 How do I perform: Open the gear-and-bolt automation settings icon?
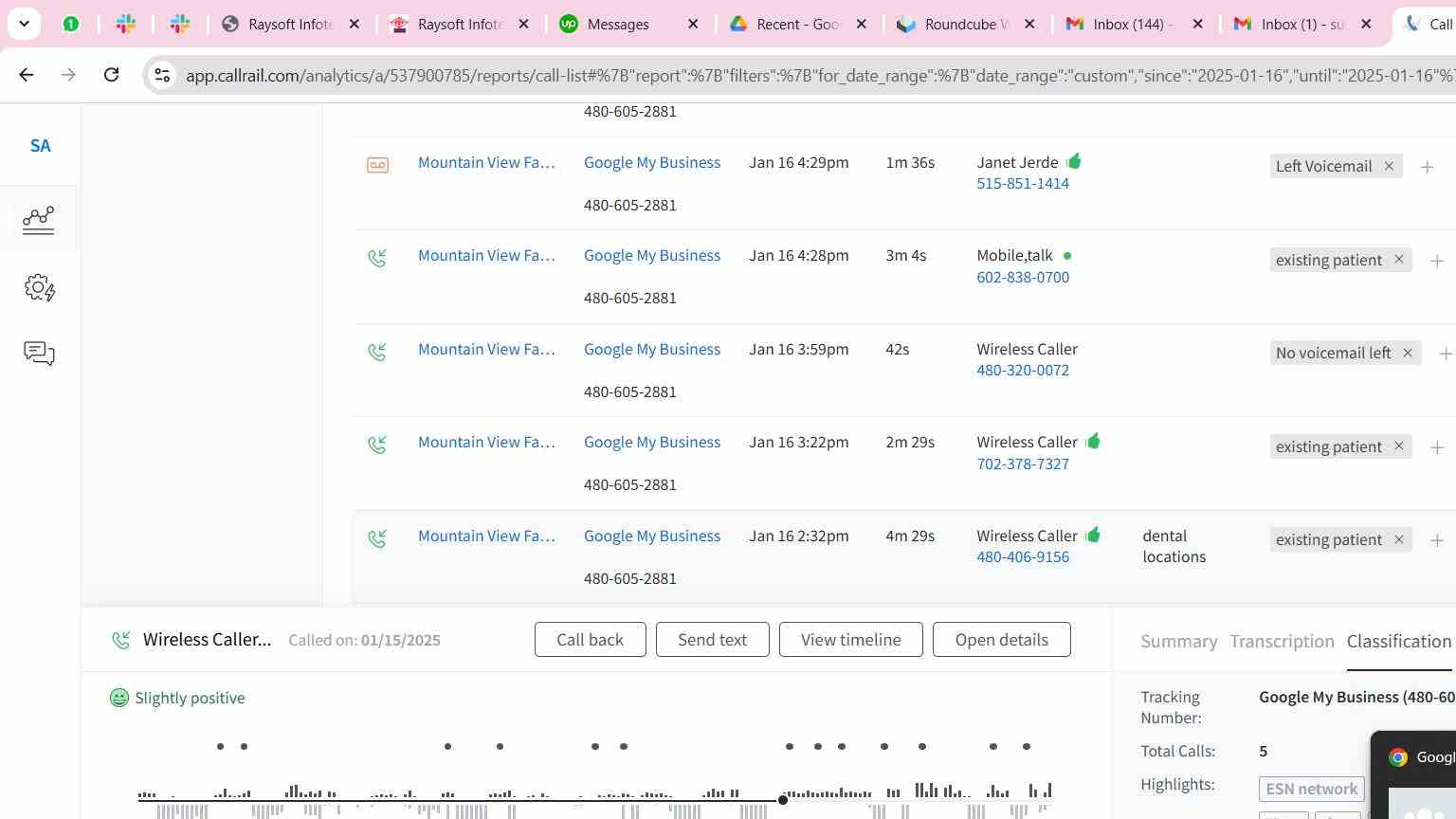pyautogui.click(x=39, y=288)
